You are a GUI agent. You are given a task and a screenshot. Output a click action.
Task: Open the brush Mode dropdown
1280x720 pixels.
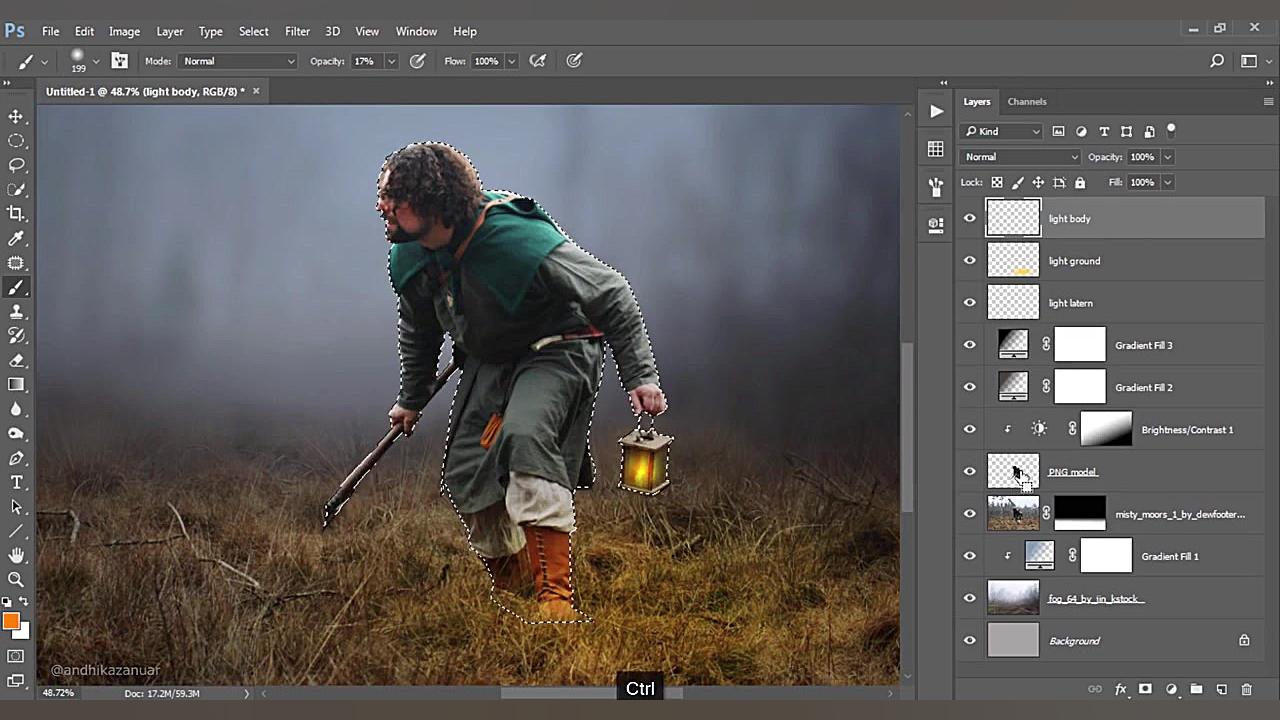[238, 61]
